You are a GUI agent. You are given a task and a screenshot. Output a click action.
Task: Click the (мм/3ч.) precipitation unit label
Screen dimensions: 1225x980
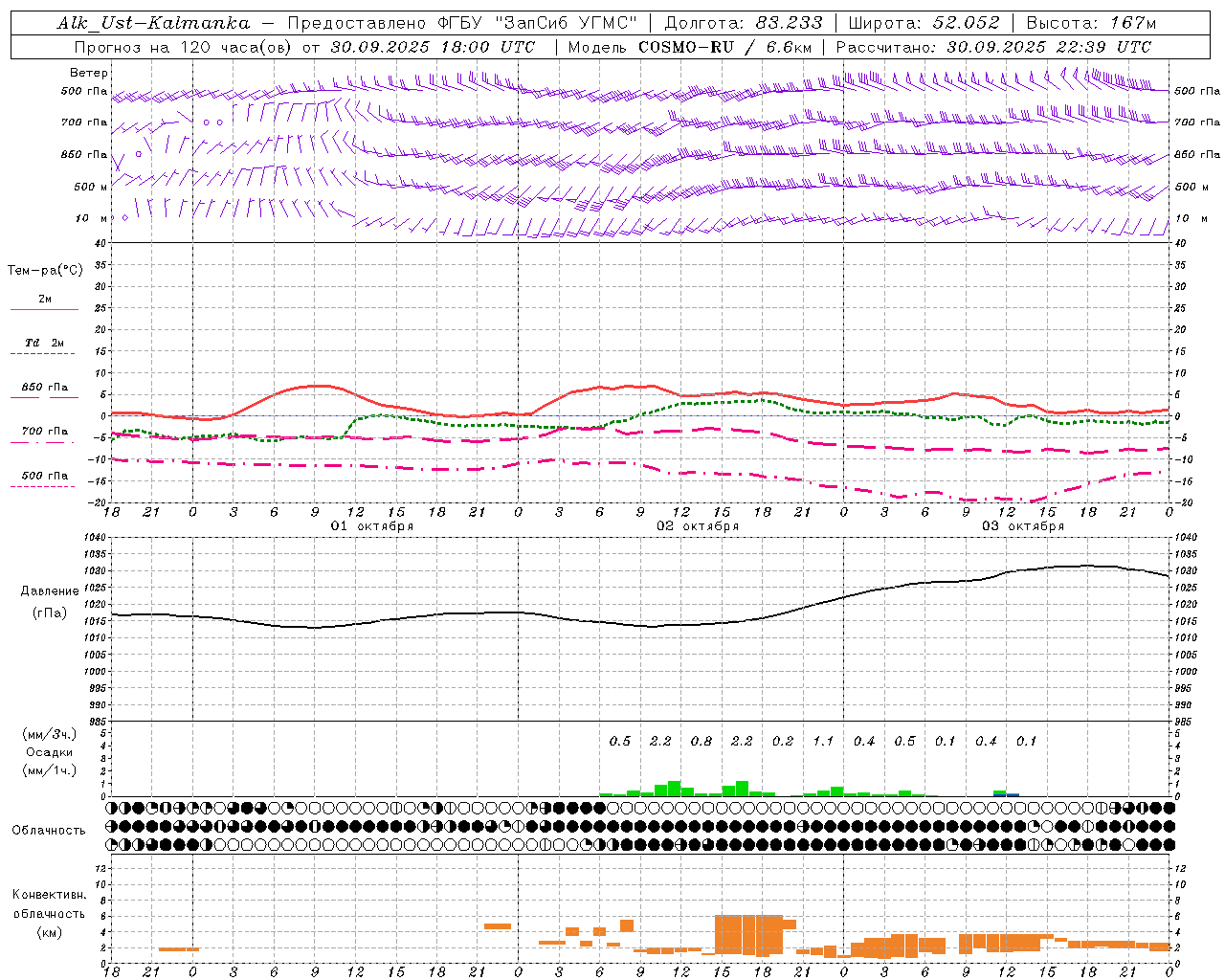[50, 734]
